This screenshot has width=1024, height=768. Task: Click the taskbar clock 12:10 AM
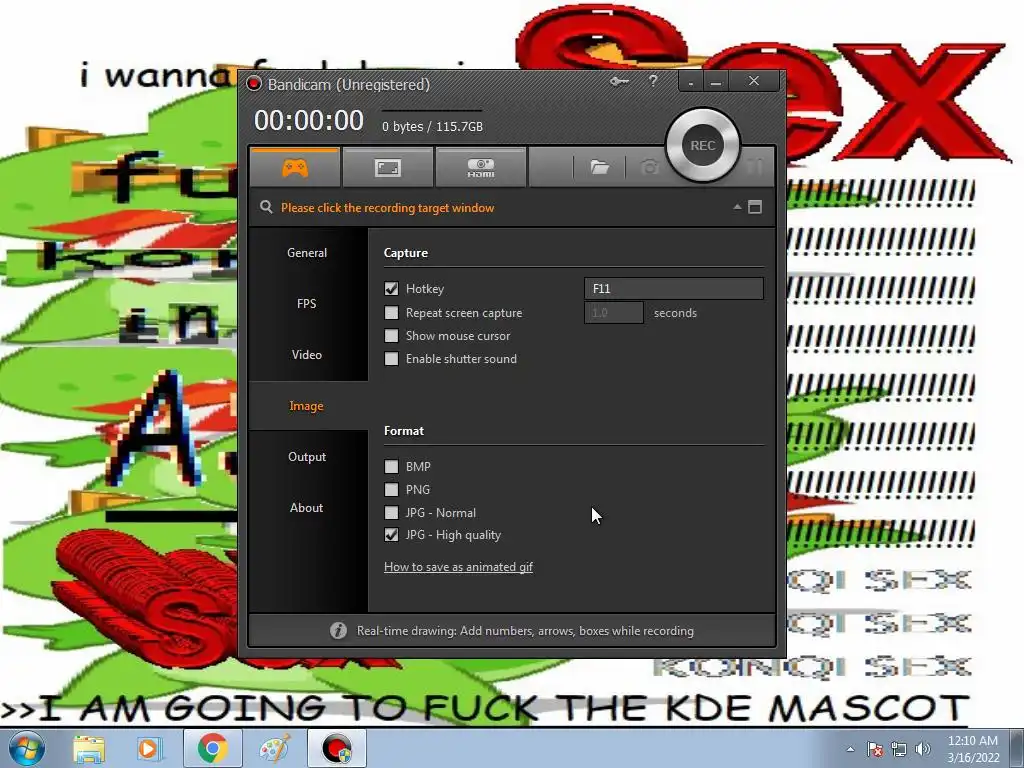pos(973,741)
